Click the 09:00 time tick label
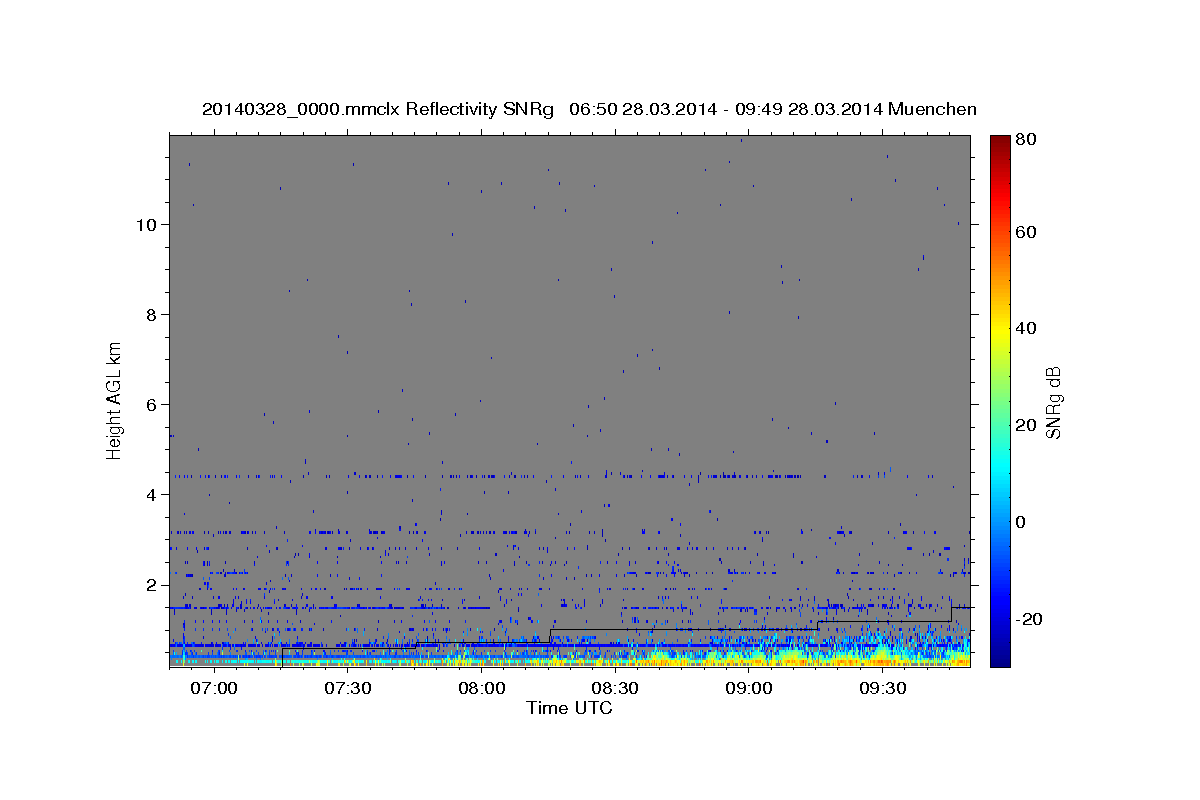This screenshot has height=800, width=1200. coord(748,688)
